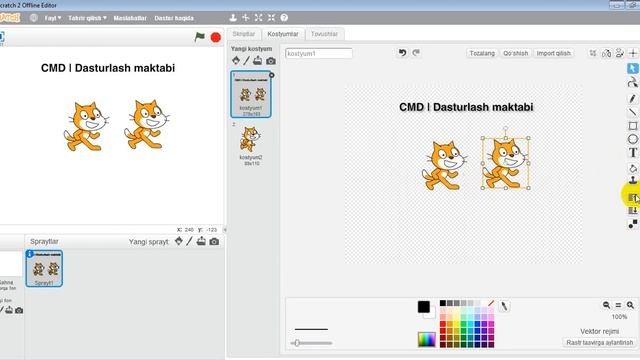
Task: Click the forward a layer icon
Action: click(x=633, y=198)
